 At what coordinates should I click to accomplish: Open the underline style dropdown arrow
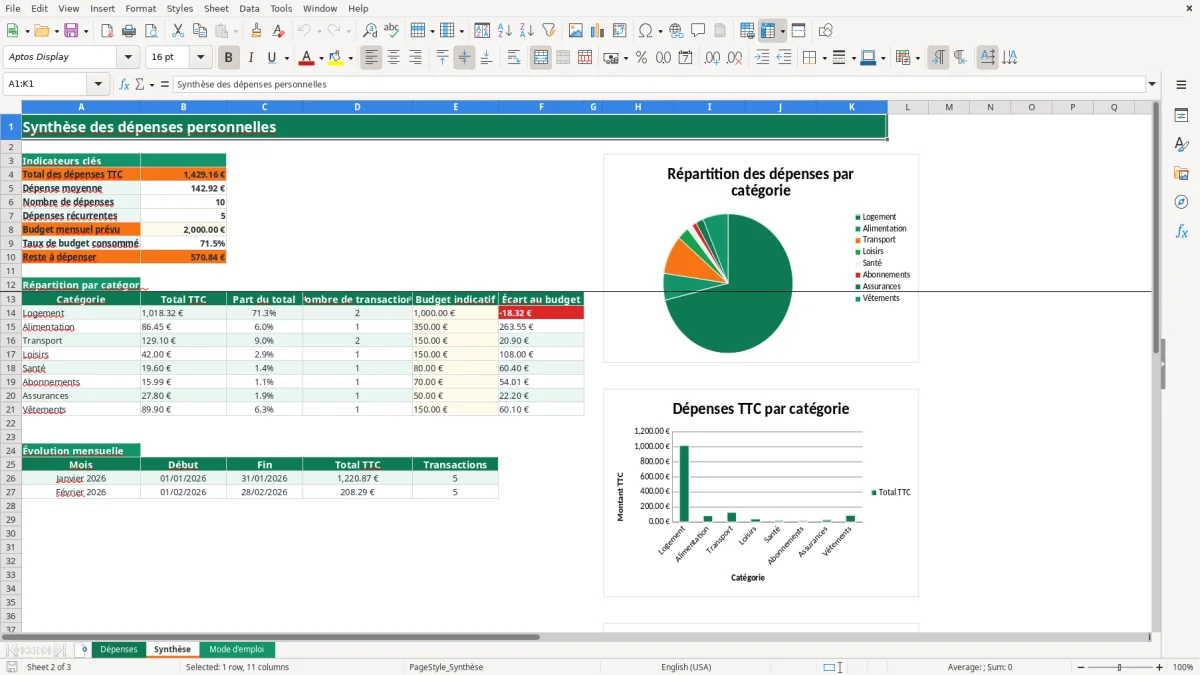(x=286, y=58)
